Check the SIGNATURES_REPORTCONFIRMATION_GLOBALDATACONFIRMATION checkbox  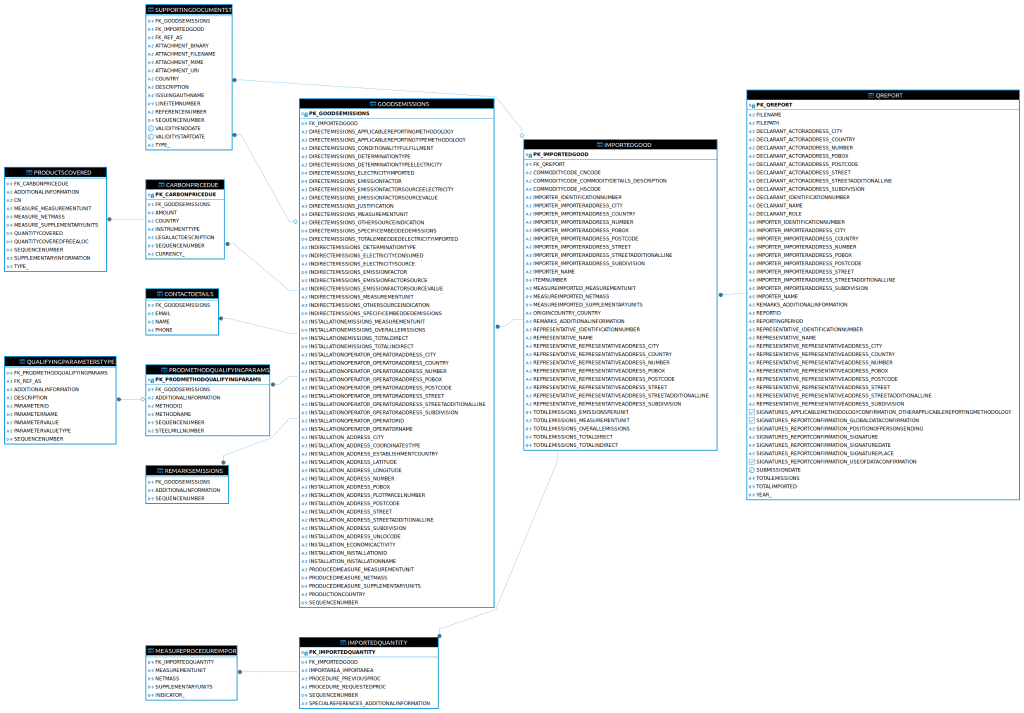(x=754, y=420)
